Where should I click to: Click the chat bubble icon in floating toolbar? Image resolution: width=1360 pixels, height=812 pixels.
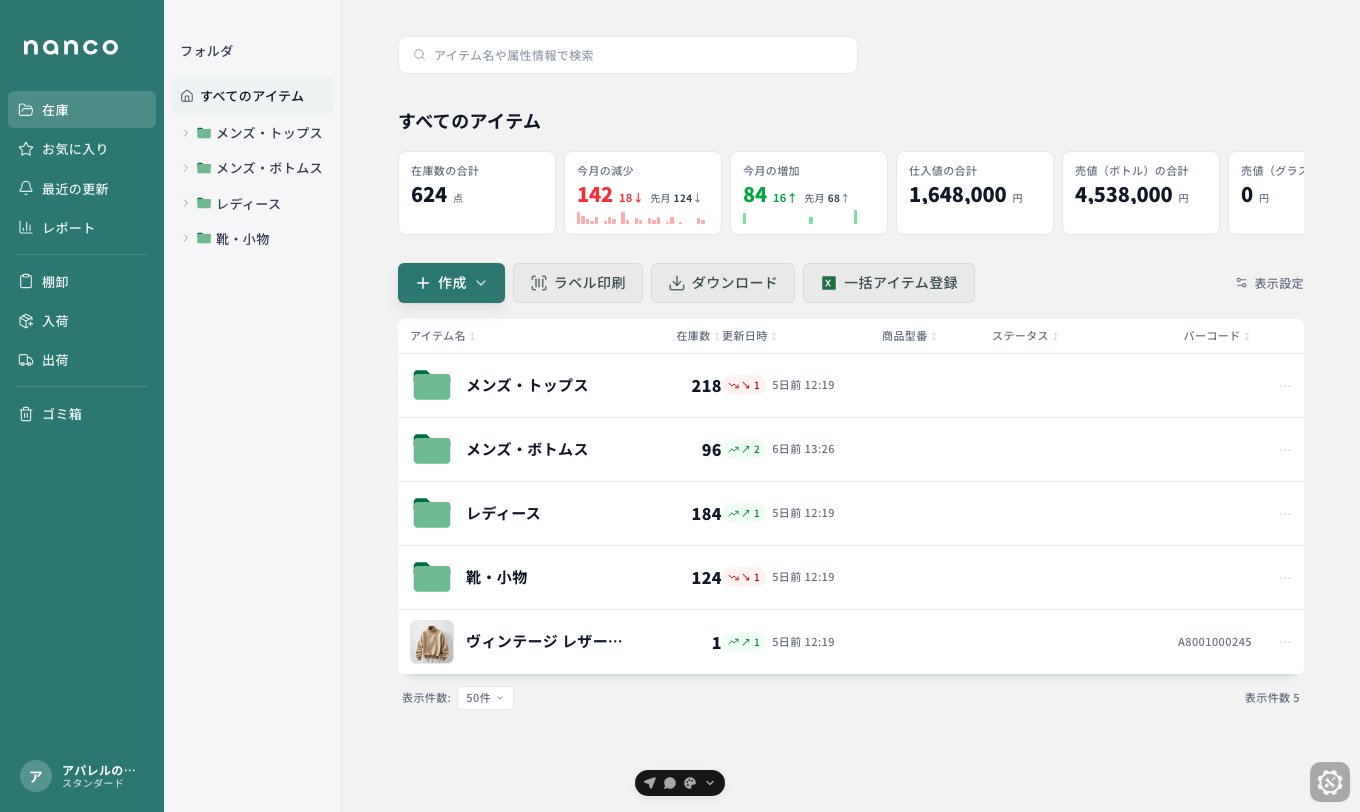tap(670, 783)
